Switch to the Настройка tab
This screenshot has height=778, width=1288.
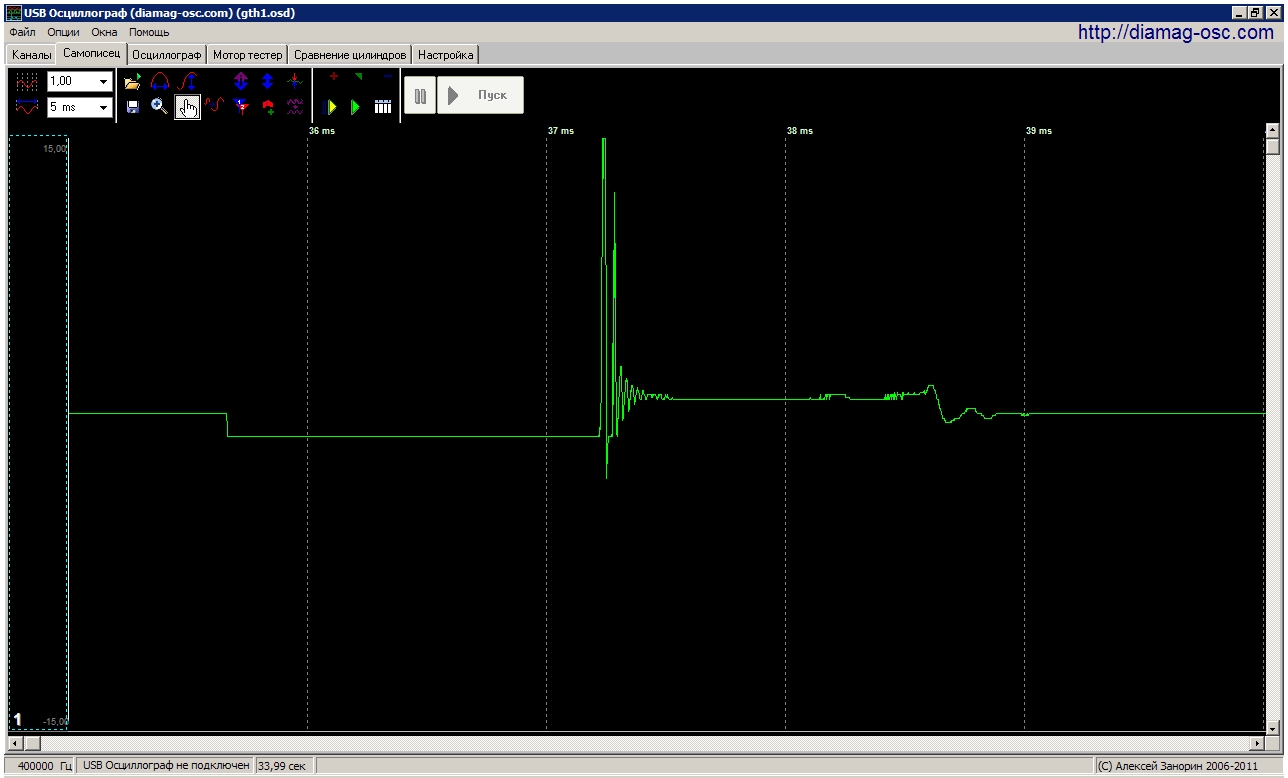point(445,55)
